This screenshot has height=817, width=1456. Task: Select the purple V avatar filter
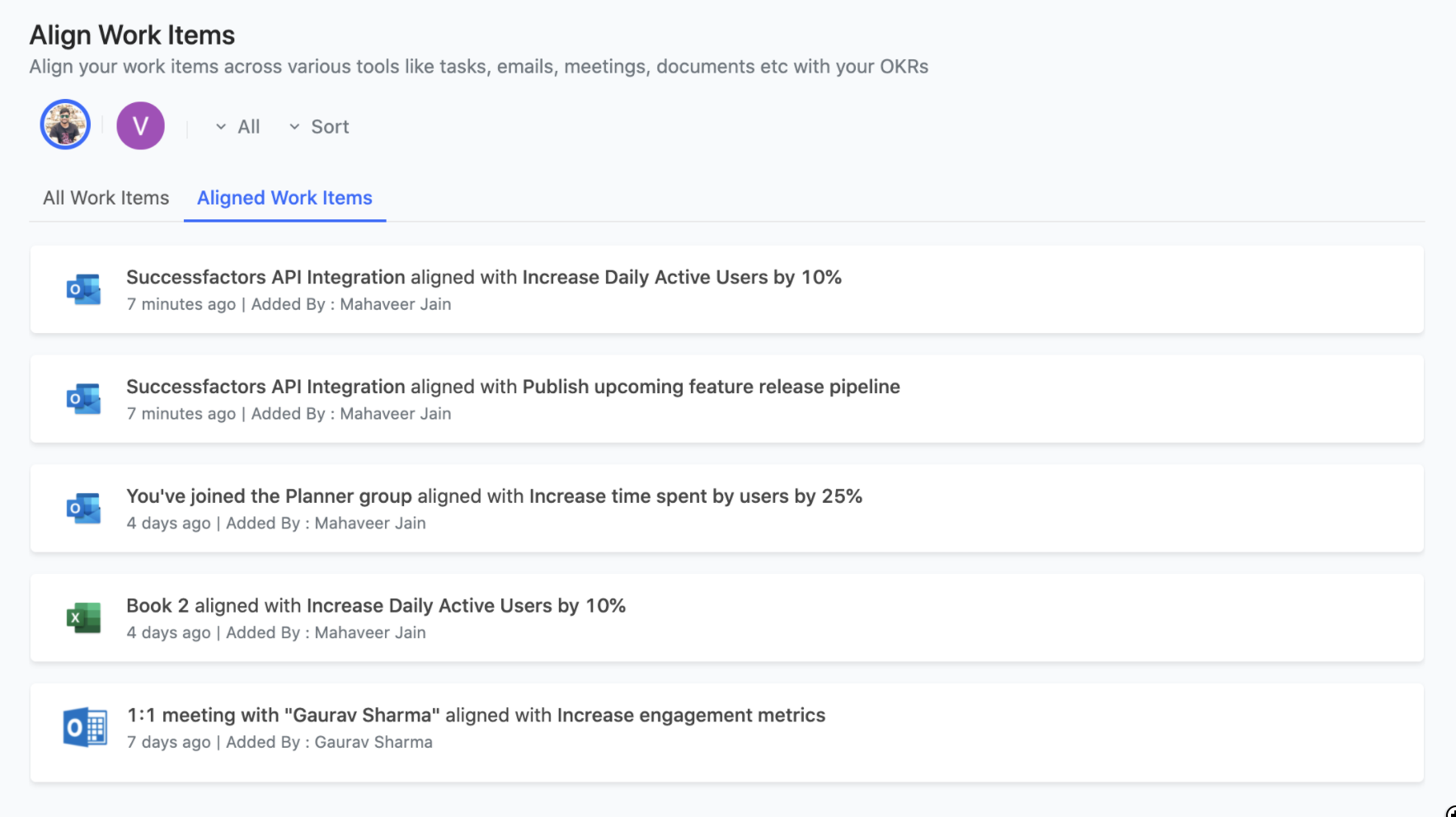point(140,125)
